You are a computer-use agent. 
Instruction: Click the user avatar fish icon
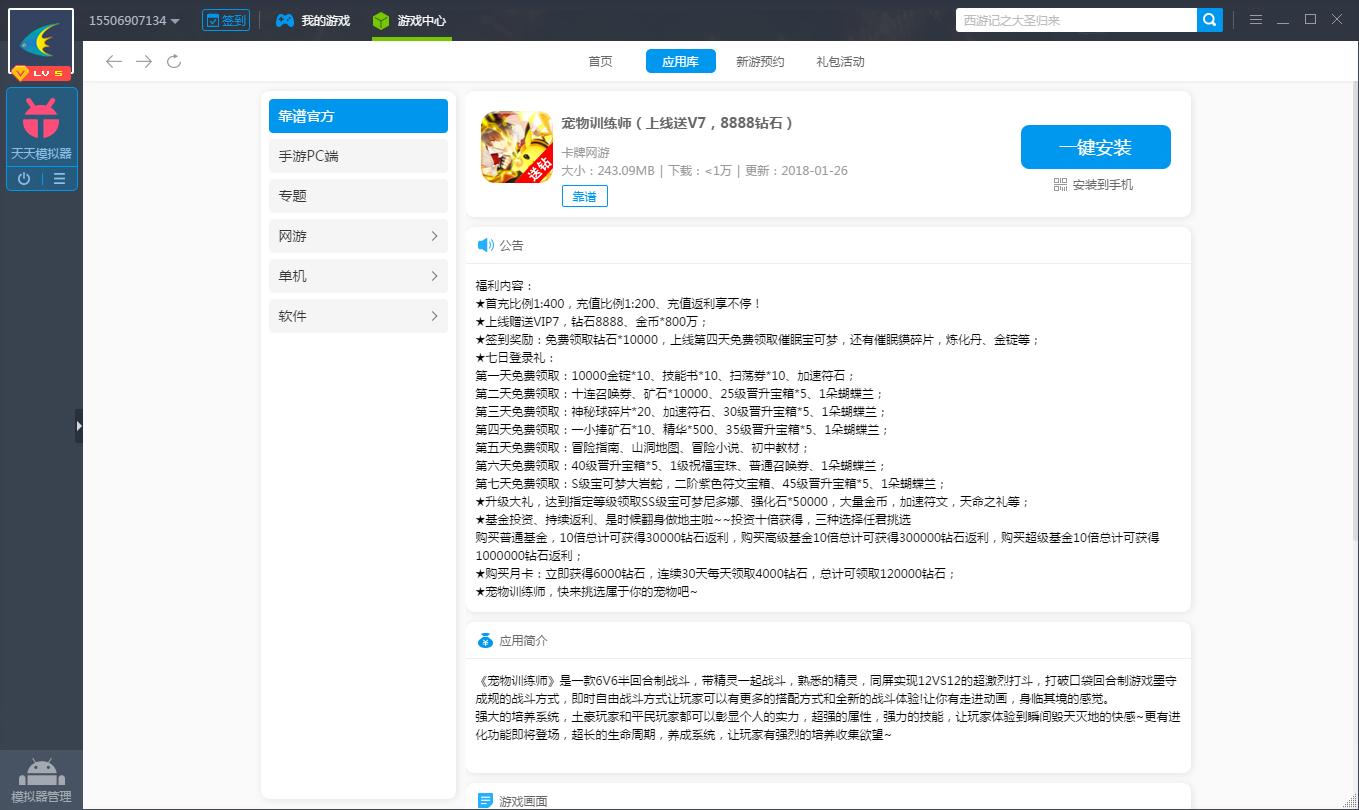coord(41,41)
